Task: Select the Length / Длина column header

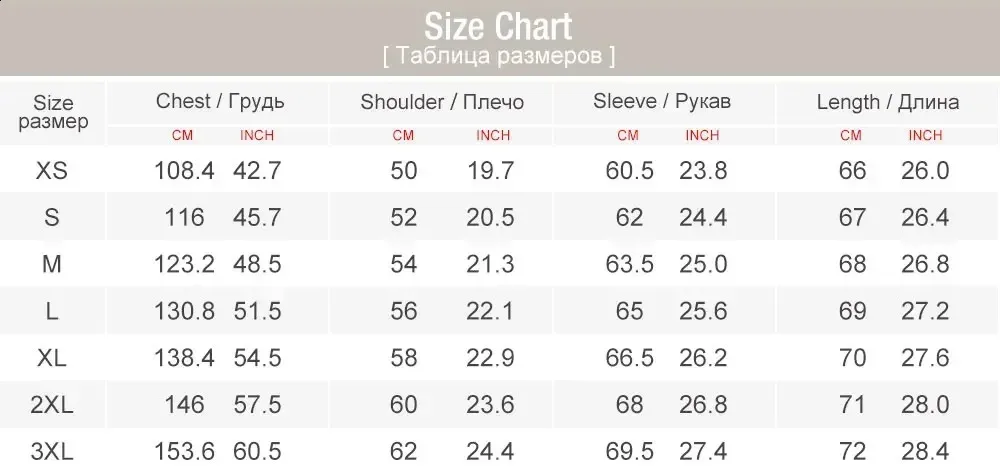Action: (x=888, y=102)
